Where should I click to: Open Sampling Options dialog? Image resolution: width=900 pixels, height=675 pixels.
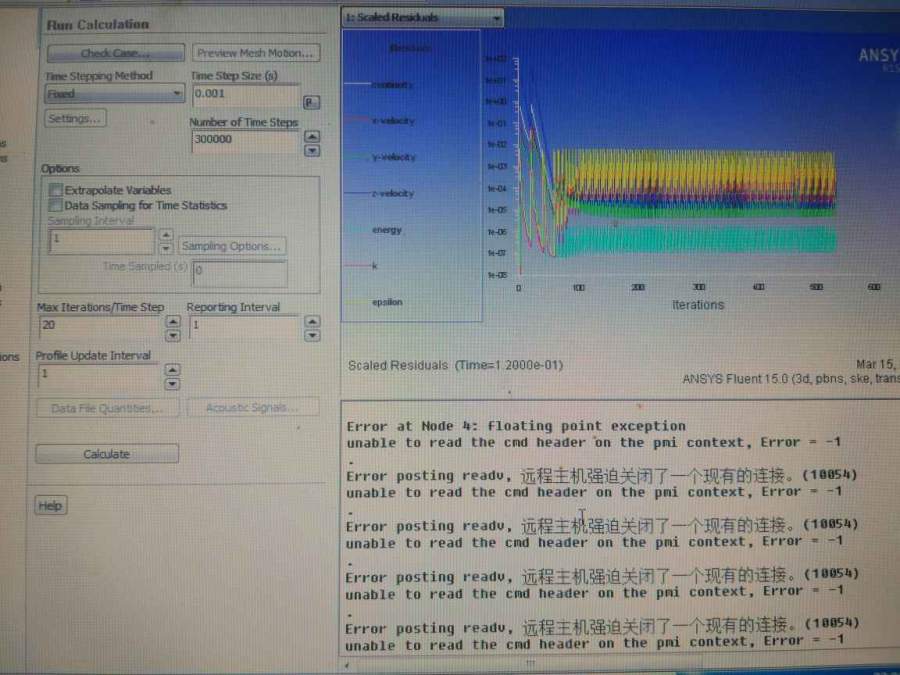click(x=232, y=246)
